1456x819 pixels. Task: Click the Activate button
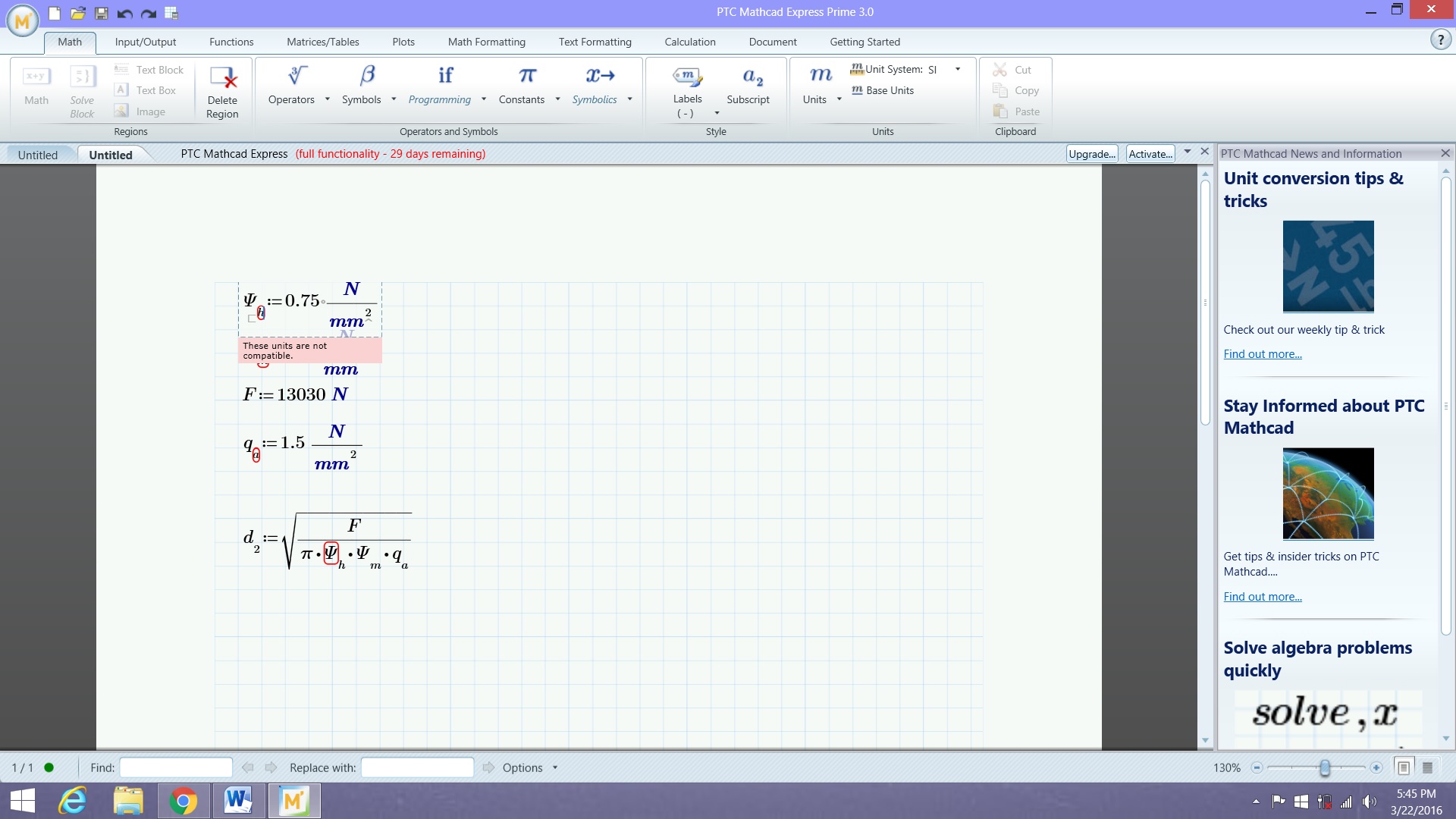coord(1150,154)
